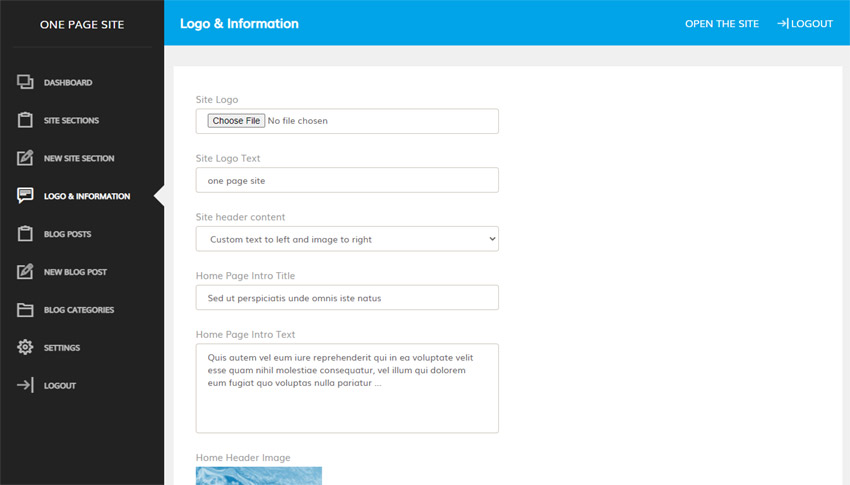Click the Site Sections clipboard icon
Screen dimensions: 850x485
pyautogui.click(x=26, y=120)
